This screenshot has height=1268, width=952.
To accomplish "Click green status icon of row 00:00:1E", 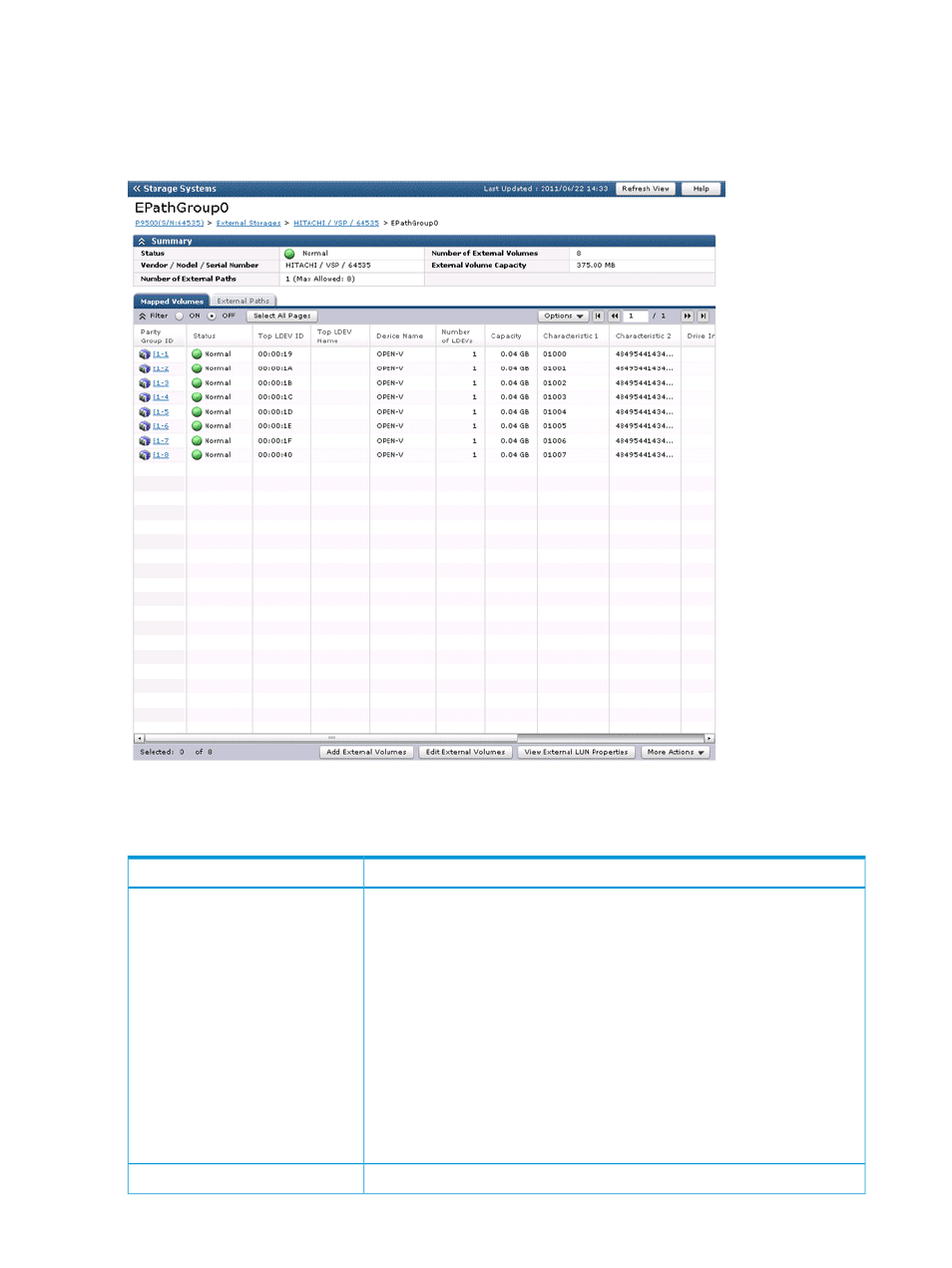I will point(197,426).
